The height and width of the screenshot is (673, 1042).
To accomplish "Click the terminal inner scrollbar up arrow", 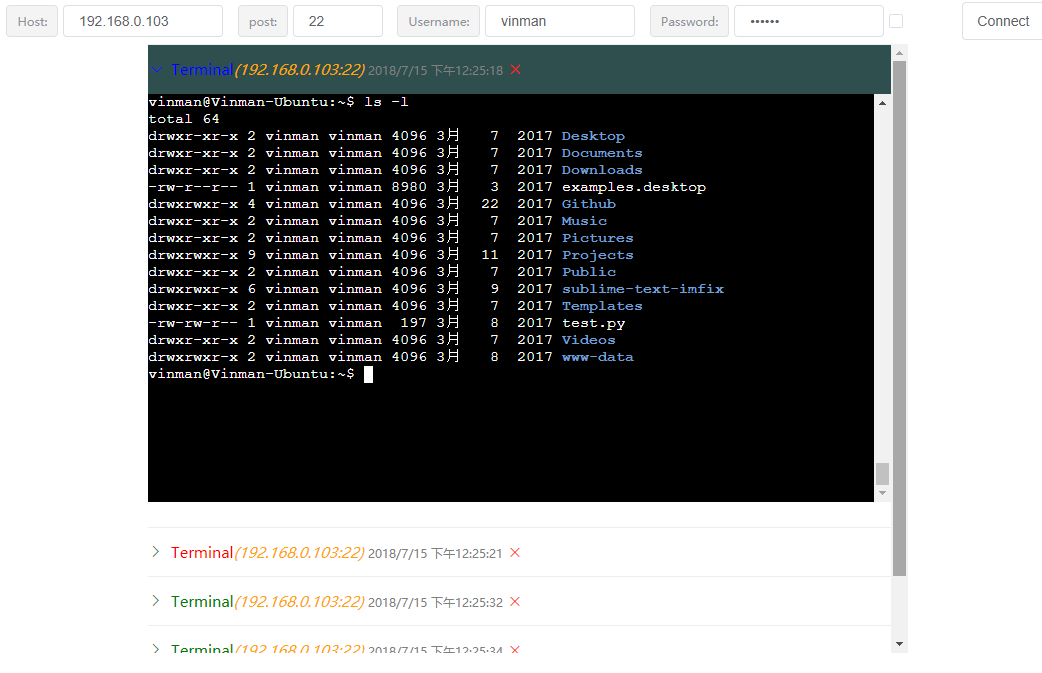I will click(x=883, y=103).
